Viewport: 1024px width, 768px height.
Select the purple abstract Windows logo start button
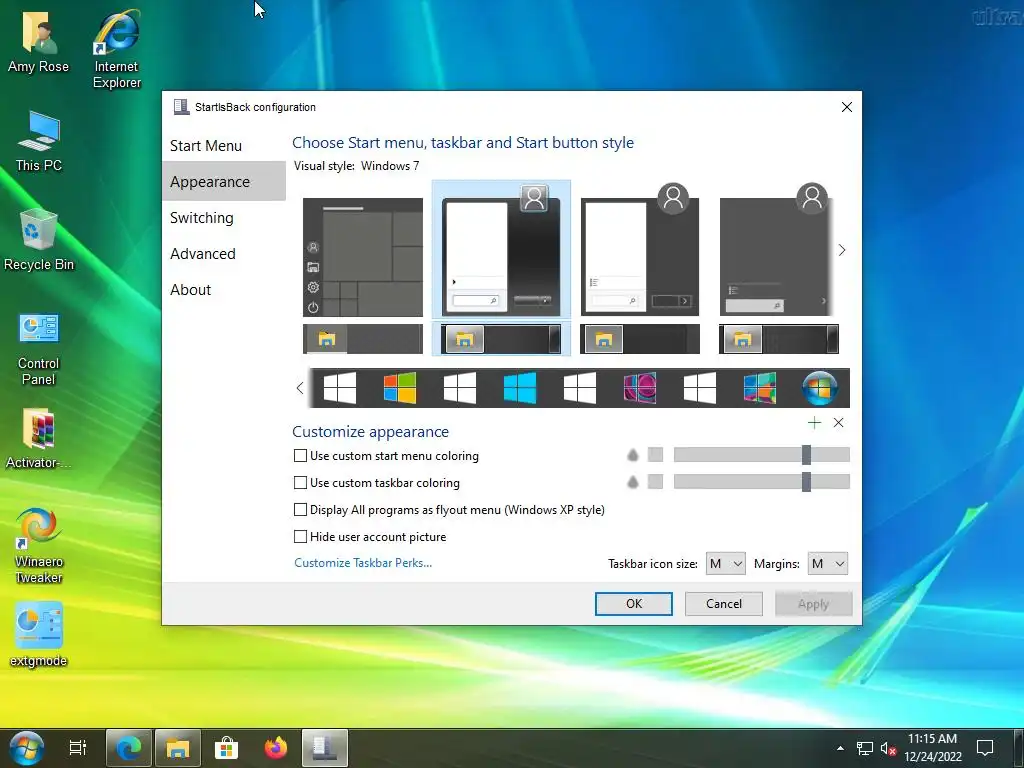(640, 388)
